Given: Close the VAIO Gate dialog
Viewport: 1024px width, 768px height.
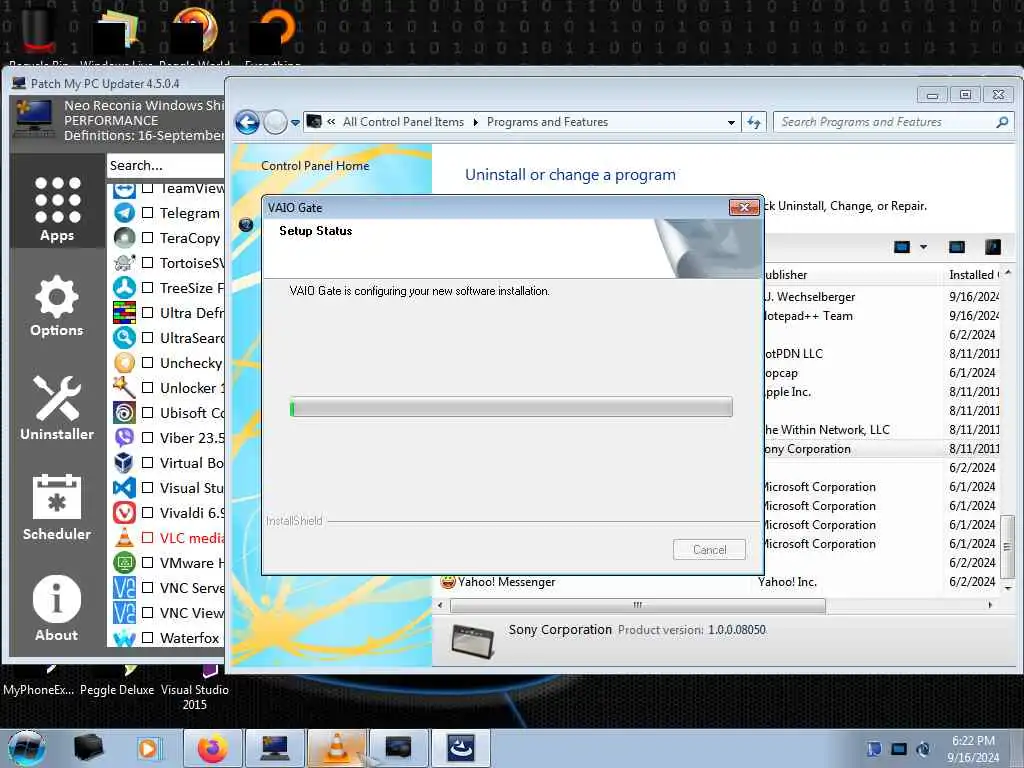Looking at the screenshot, I should click(x=744, y=208).
